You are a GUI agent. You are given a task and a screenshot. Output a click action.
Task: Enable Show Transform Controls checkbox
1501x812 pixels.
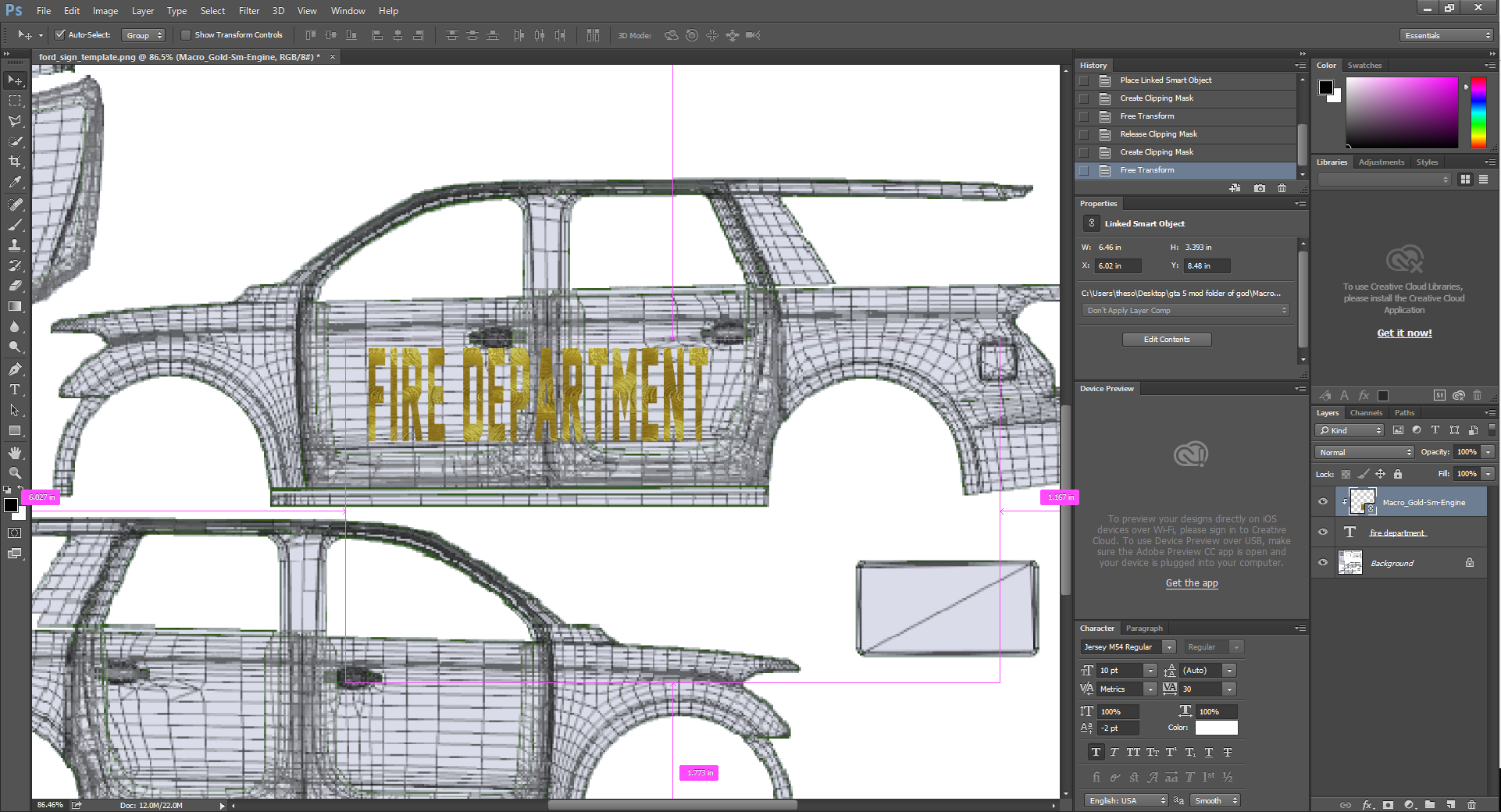click(x=186, y=35)
